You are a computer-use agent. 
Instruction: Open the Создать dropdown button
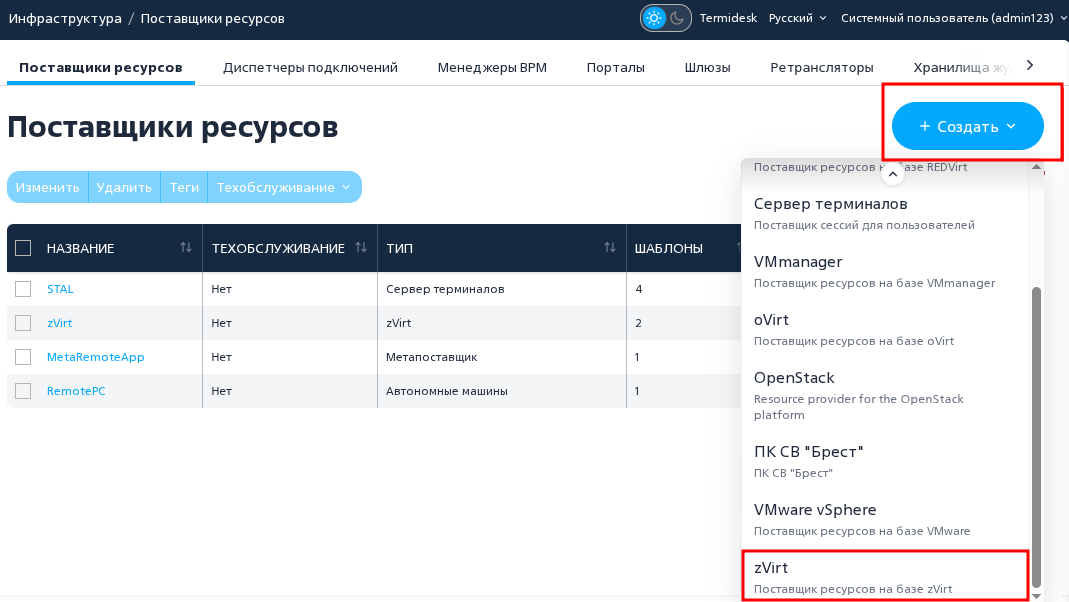pyautogui.click(x=967, y=126)
